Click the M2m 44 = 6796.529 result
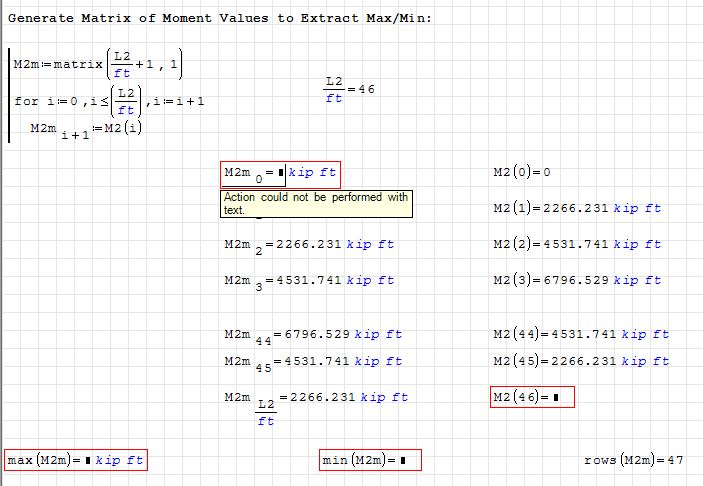Image resolution: width=703 pixels, height=486 pixels. tap(313, 336)
